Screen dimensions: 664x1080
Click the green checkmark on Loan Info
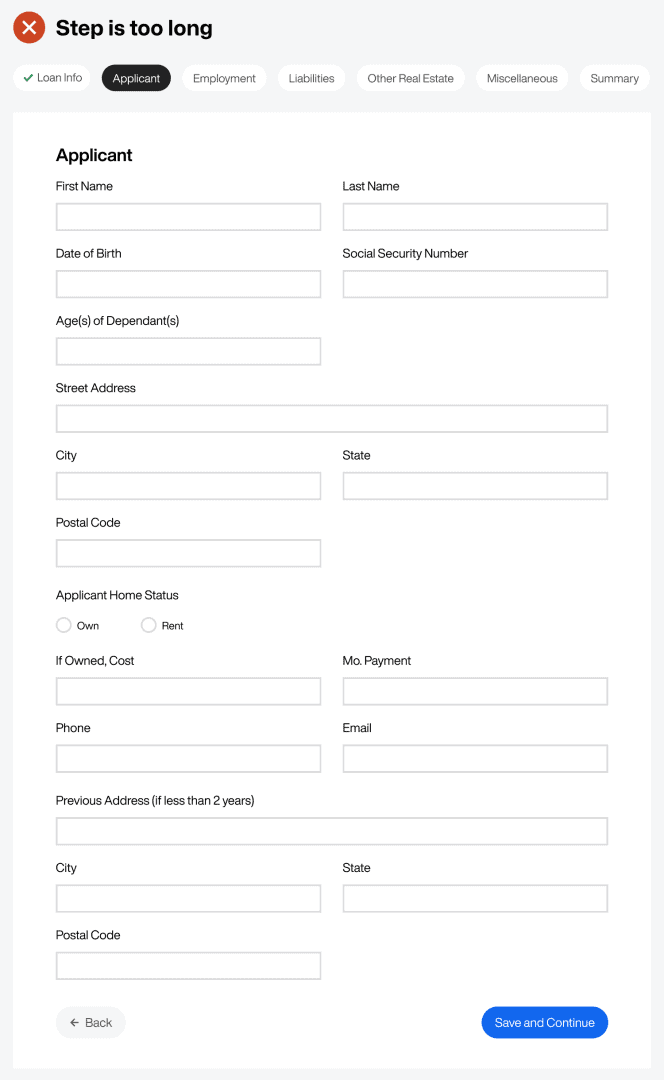28,78
